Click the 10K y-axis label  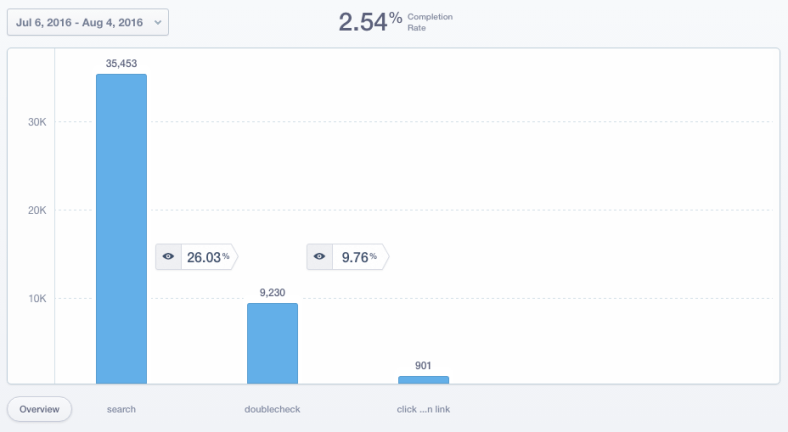(x=39, y=298)
